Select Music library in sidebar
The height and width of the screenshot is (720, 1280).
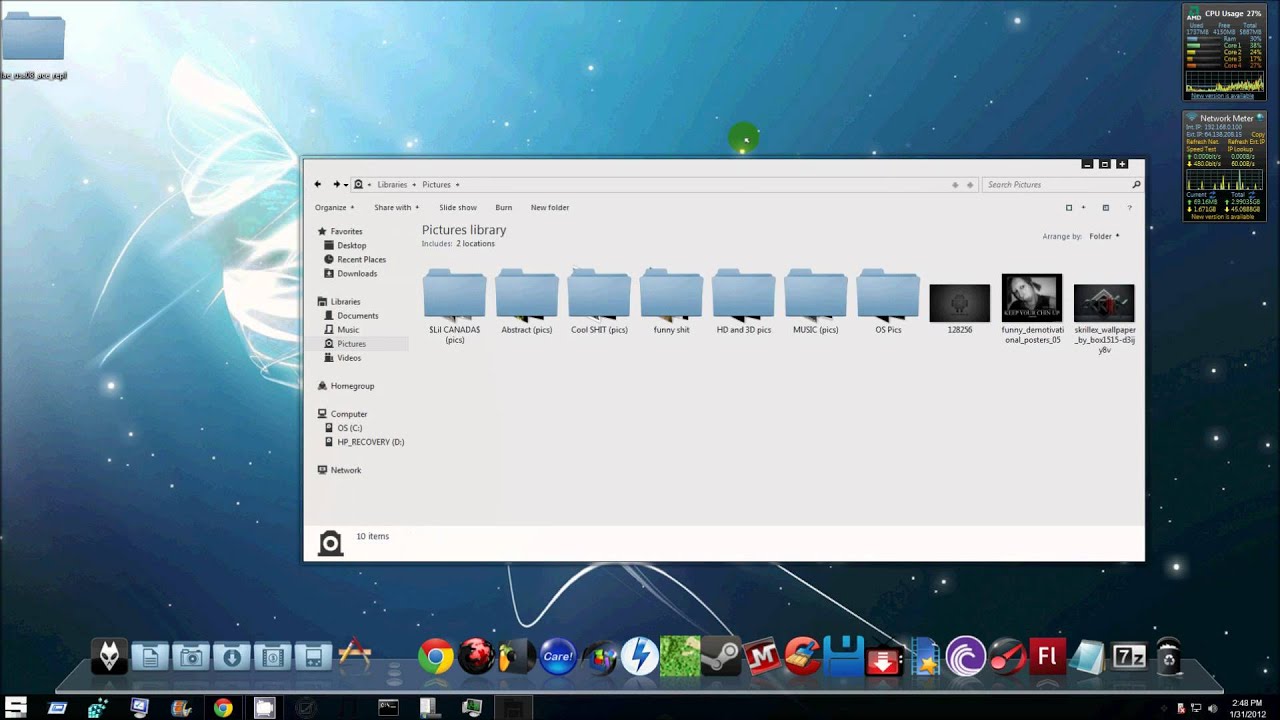click(348, 329)
